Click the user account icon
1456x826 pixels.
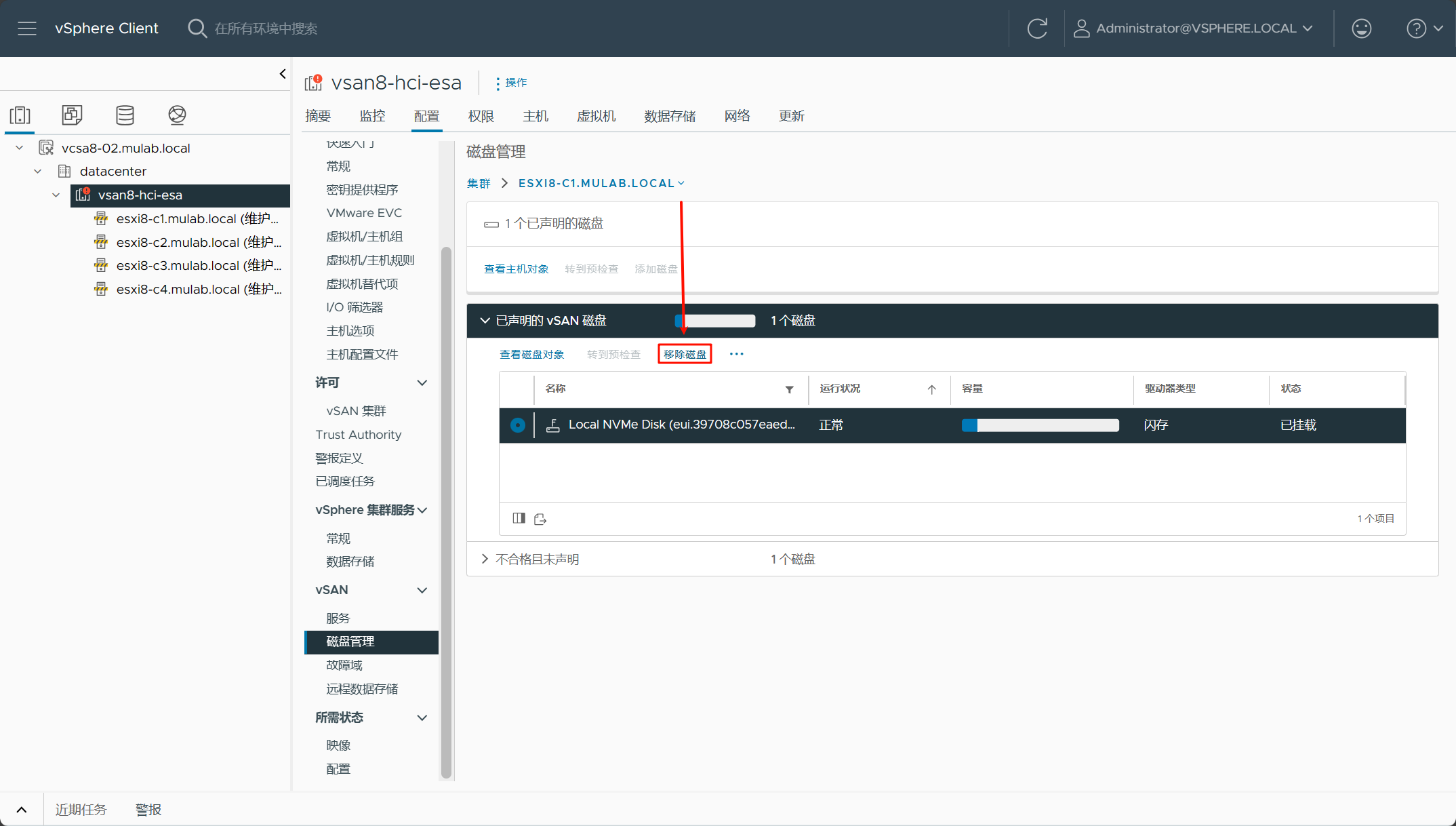[x=1082, y=28]
